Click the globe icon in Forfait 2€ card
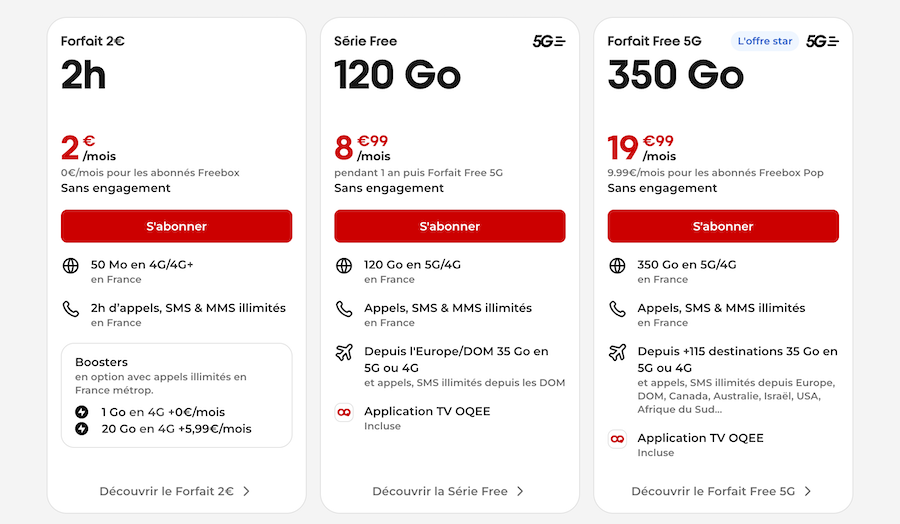This screenshot has height=524, width=900. 71,266
